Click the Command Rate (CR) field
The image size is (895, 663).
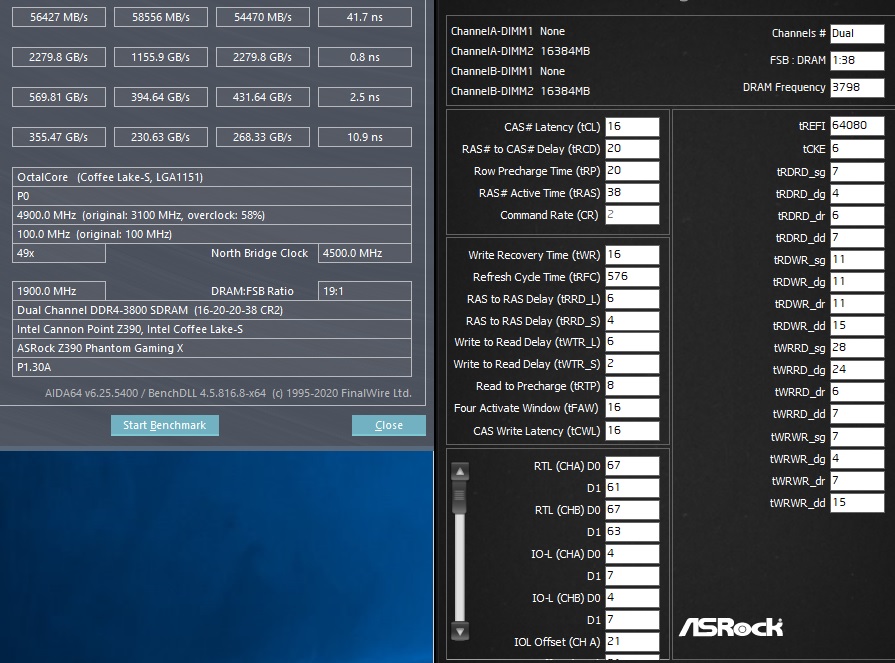point(632,215)
